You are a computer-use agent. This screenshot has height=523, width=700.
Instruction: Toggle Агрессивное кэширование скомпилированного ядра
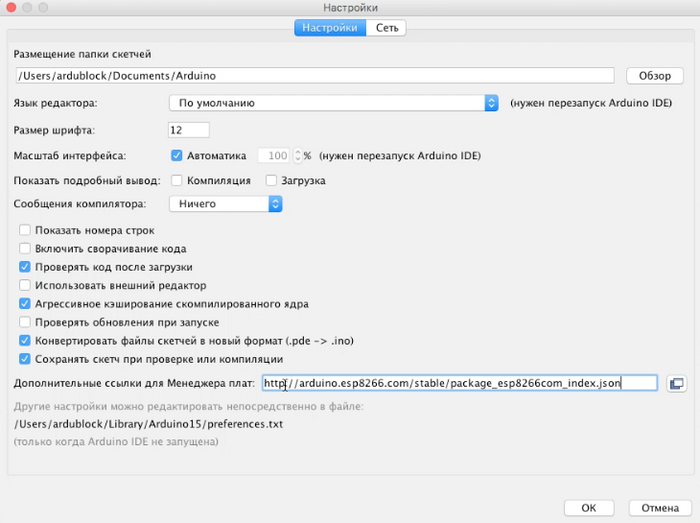25,304
